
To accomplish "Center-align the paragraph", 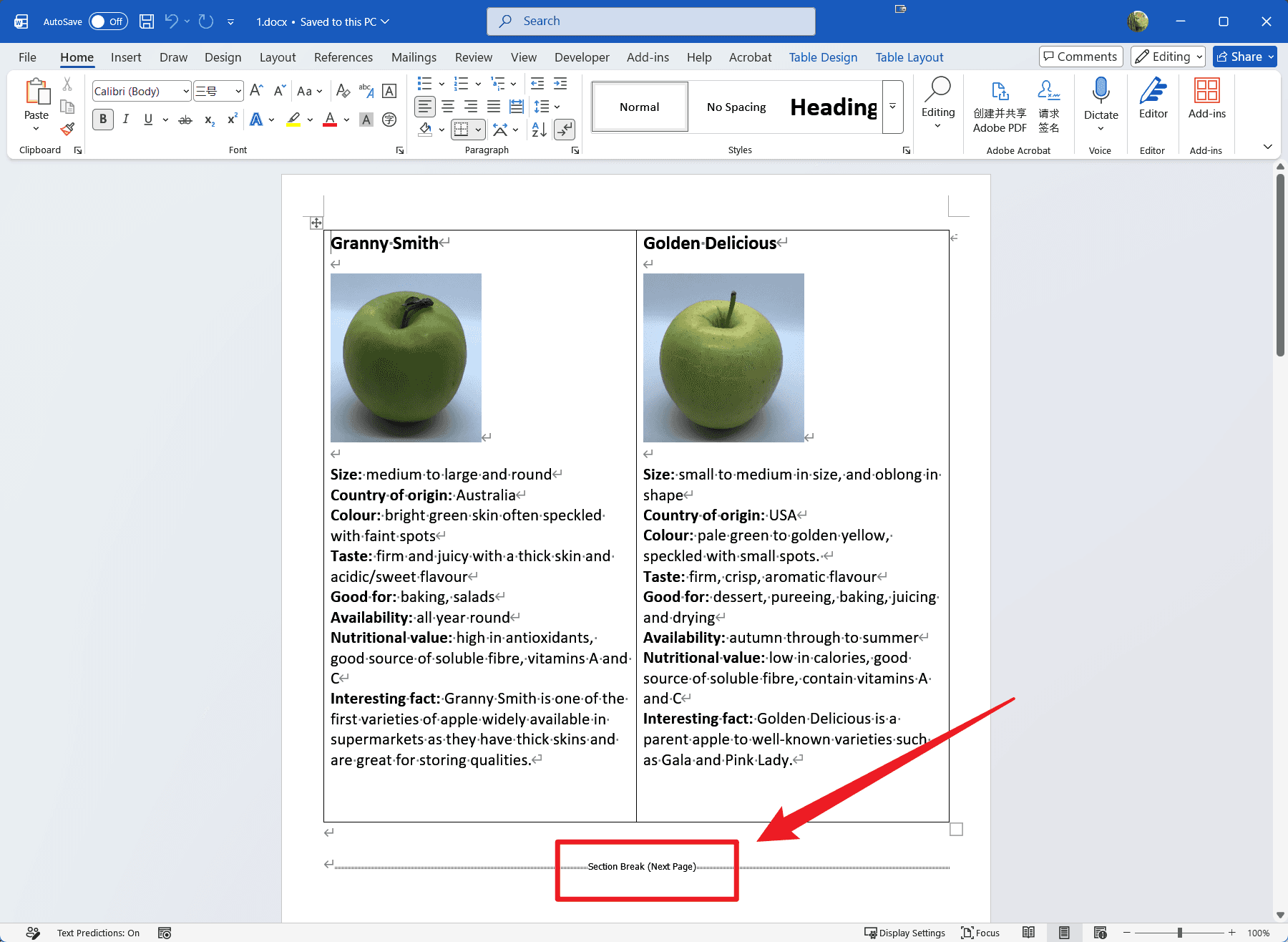I will 448,107.
